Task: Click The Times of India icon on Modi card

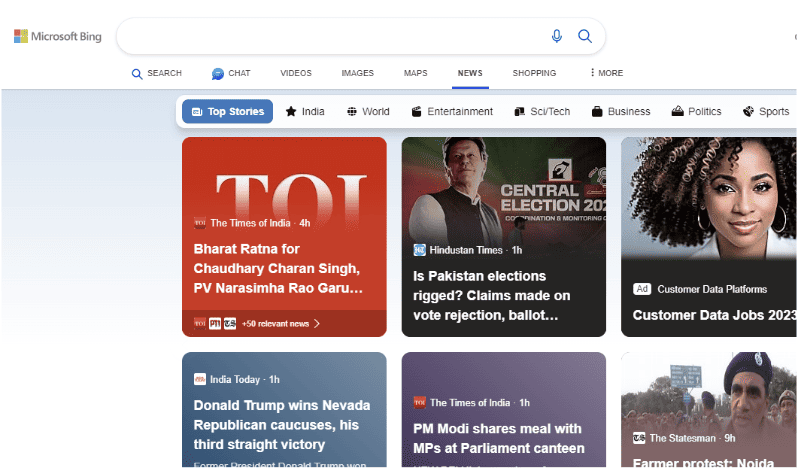Action: (419, 403)
